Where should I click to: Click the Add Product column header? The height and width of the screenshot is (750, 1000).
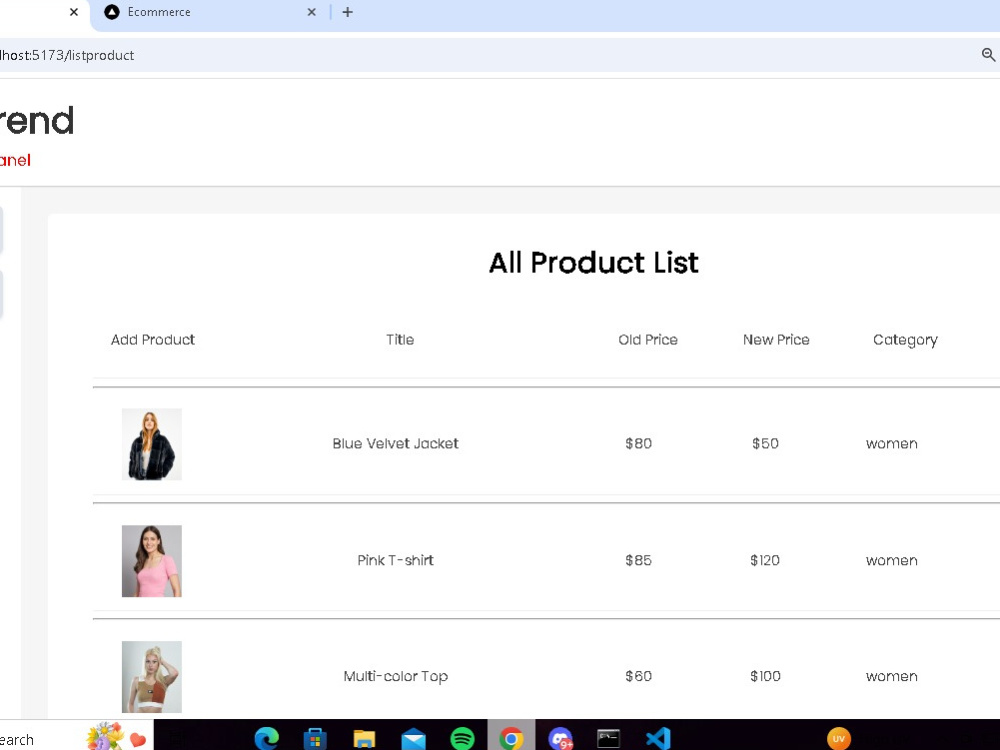coord(153,340)
